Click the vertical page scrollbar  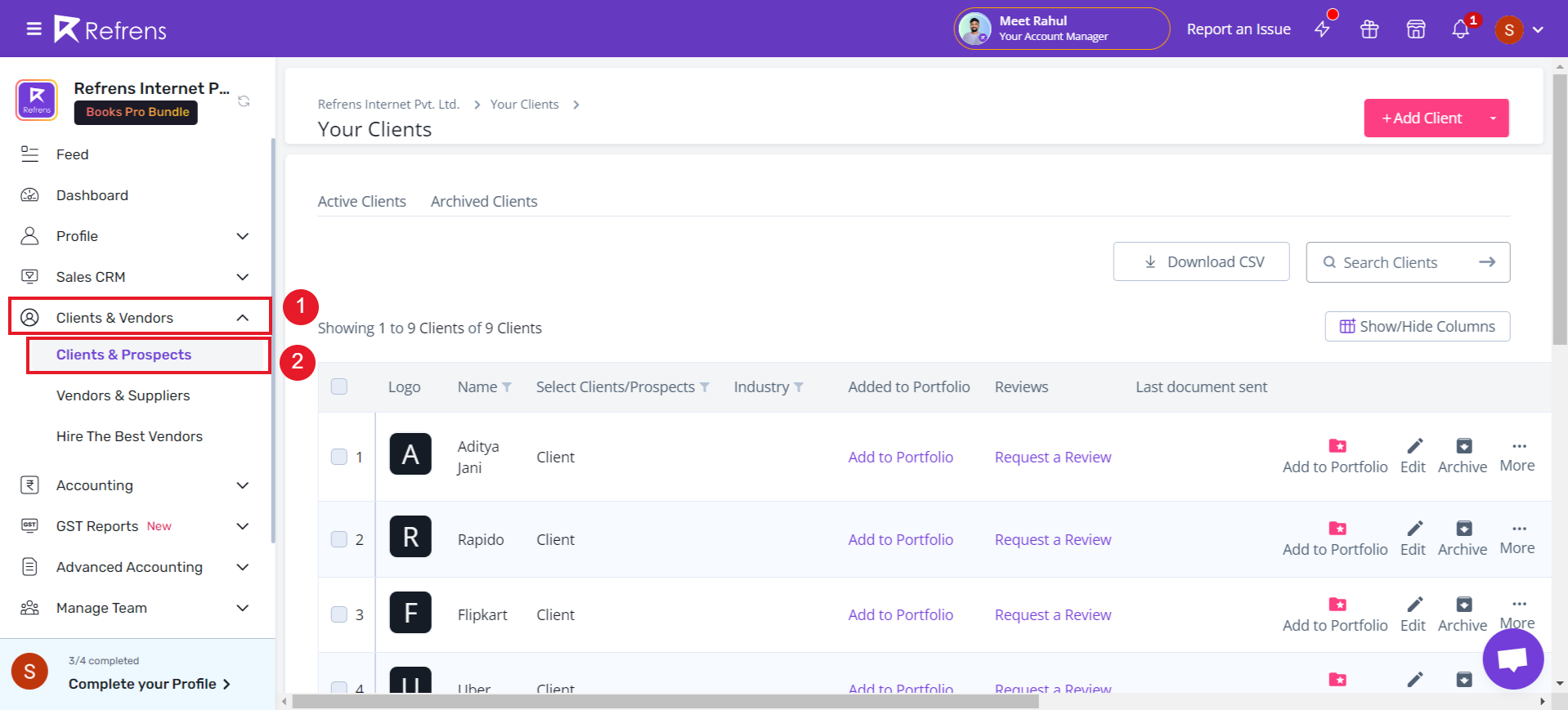point(1560,209)
